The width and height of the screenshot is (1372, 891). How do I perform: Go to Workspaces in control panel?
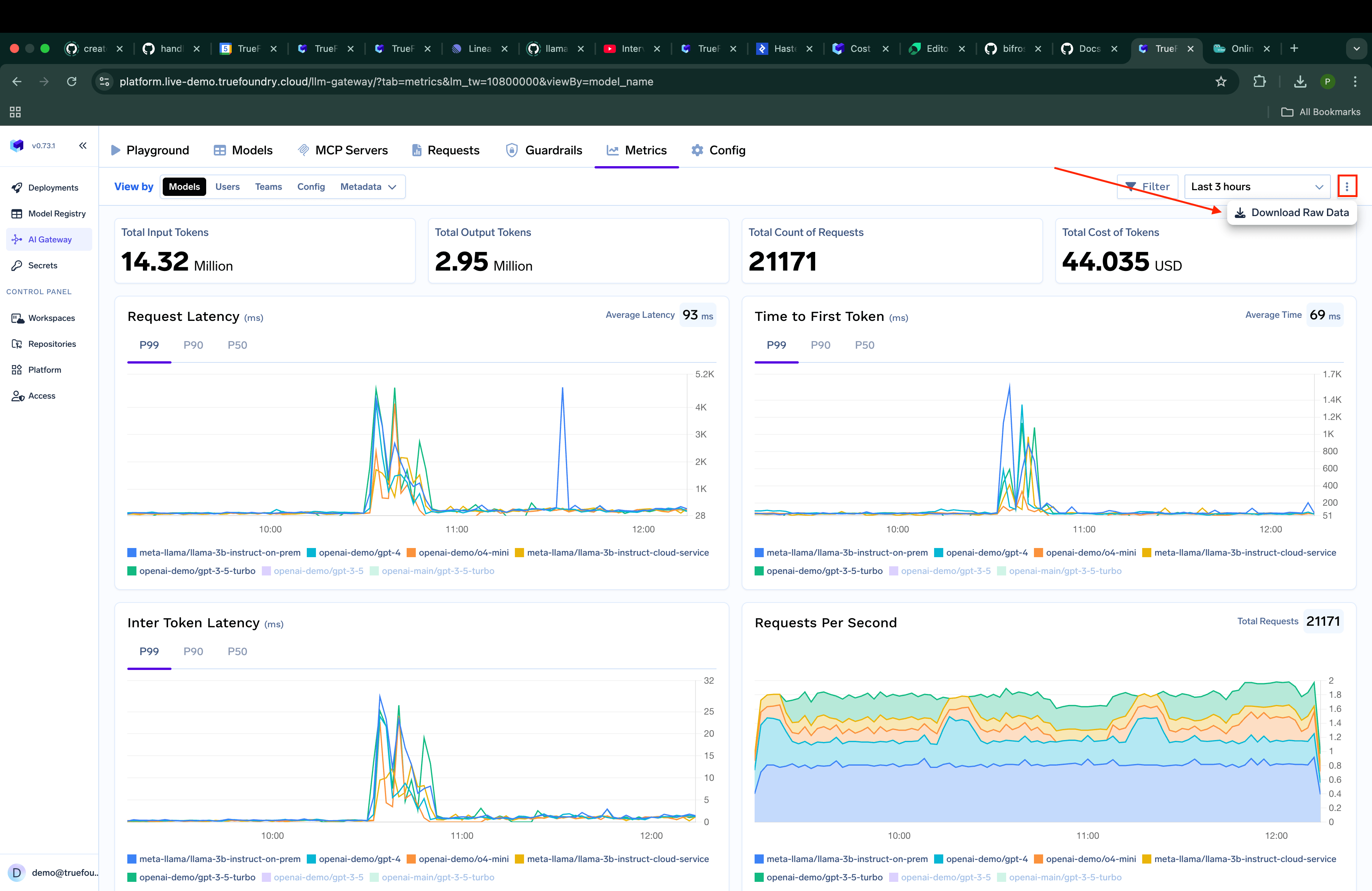tap(49, 318)
